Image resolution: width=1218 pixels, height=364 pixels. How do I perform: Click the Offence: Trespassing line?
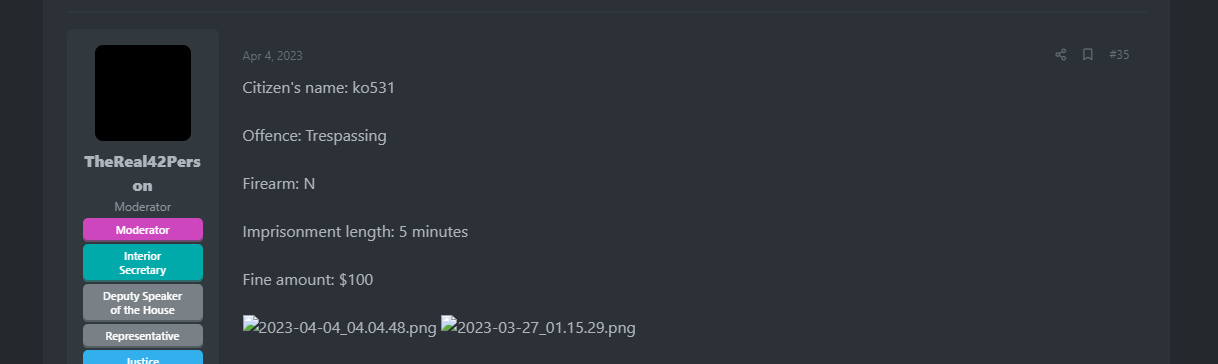(x=315, y=136)
